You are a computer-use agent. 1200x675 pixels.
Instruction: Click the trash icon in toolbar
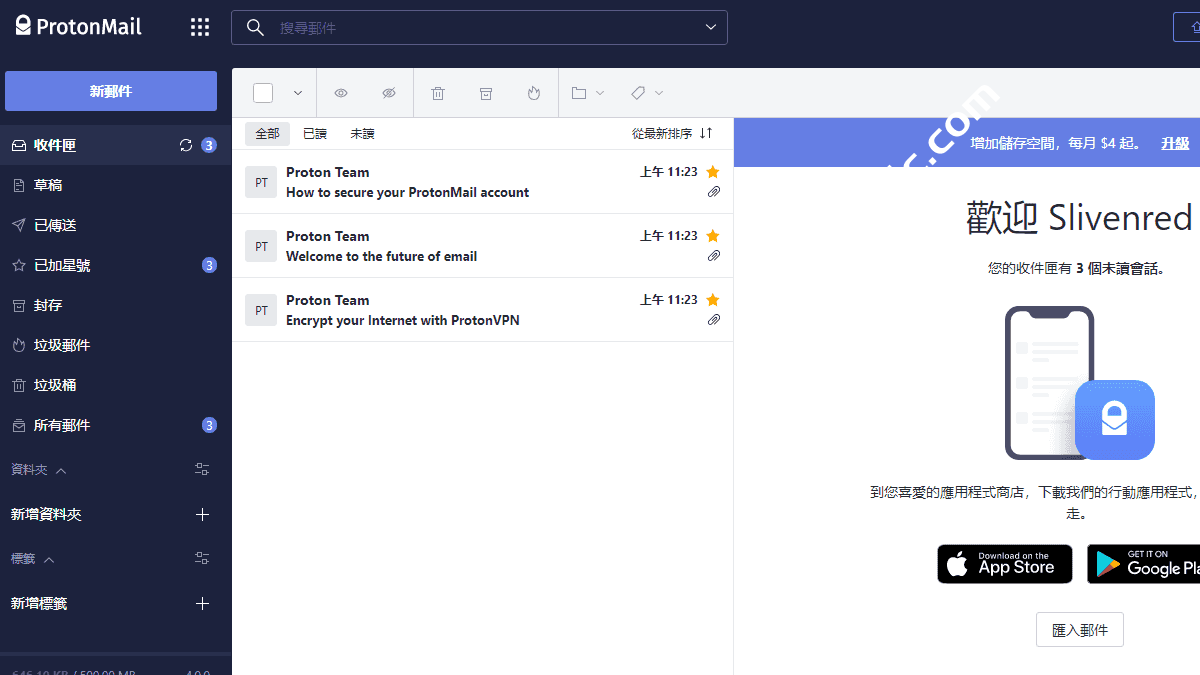click(438, 93)
